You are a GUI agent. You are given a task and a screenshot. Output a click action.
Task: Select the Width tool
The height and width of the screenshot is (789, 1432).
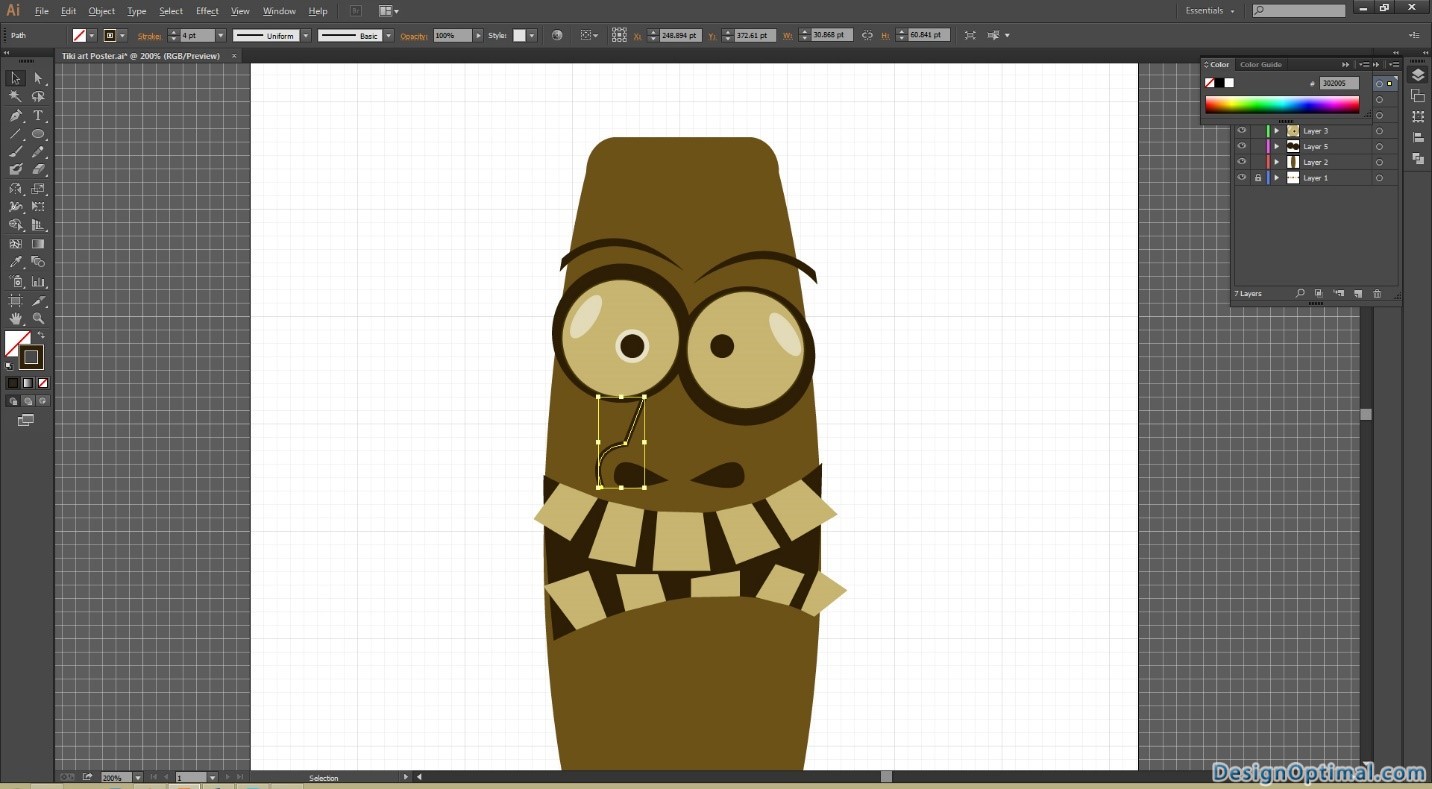click(x=15, y=207)
